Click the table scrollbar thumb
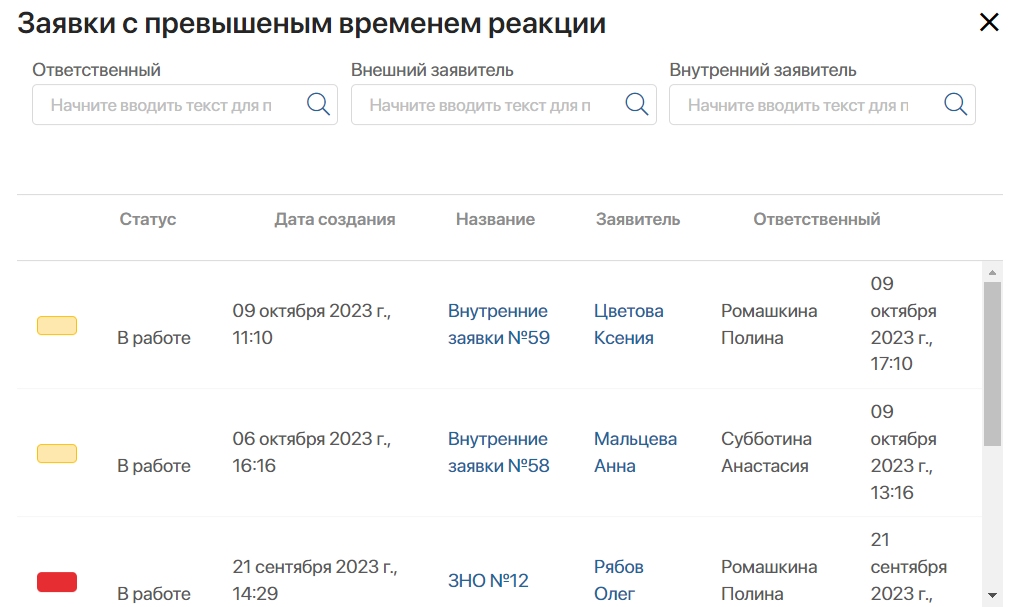Screen dimensions: 1013x607 [992, 364]
